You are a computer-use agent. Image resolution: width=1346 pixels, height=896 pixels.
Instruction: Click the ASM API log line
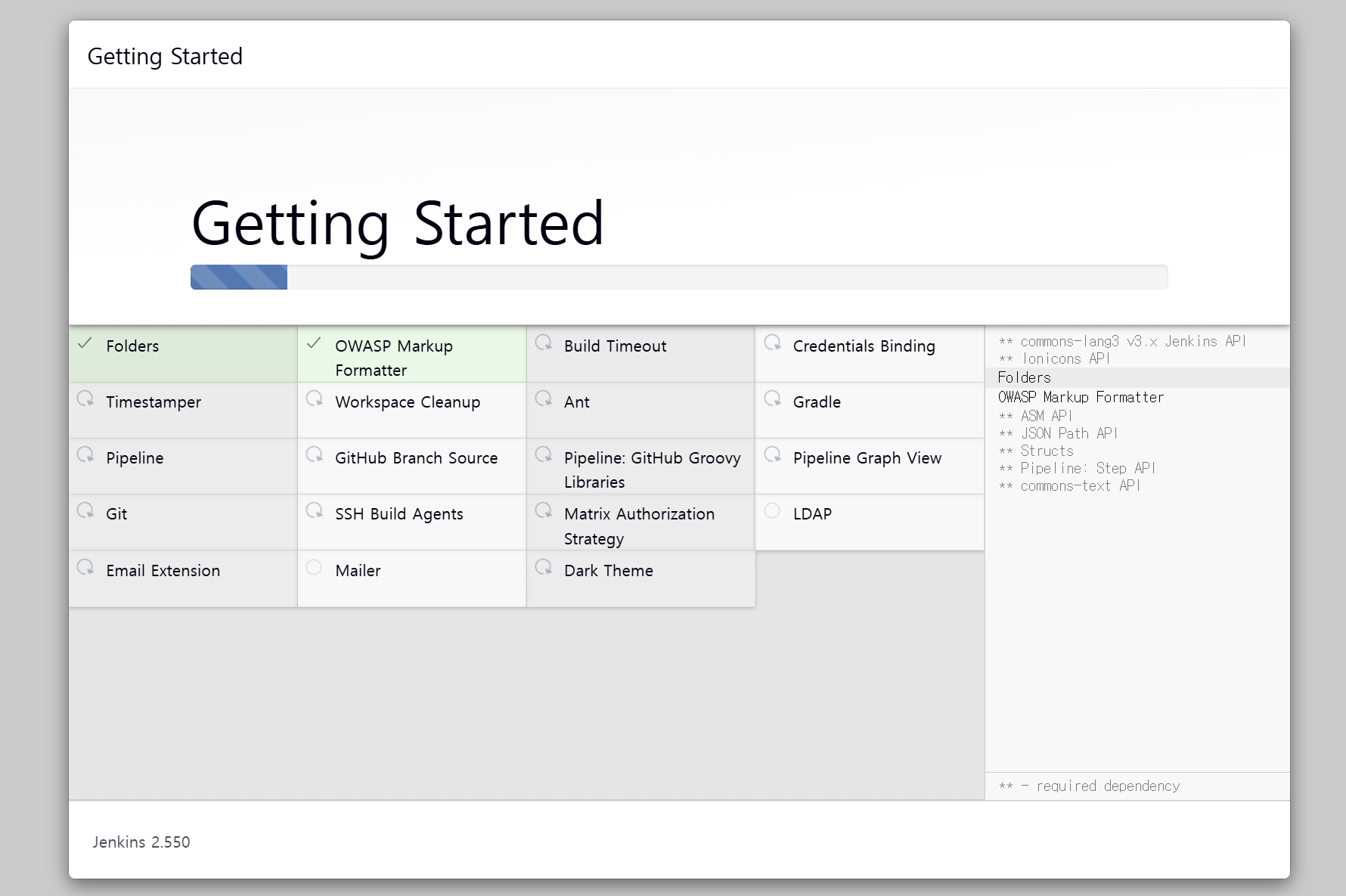1035,416
